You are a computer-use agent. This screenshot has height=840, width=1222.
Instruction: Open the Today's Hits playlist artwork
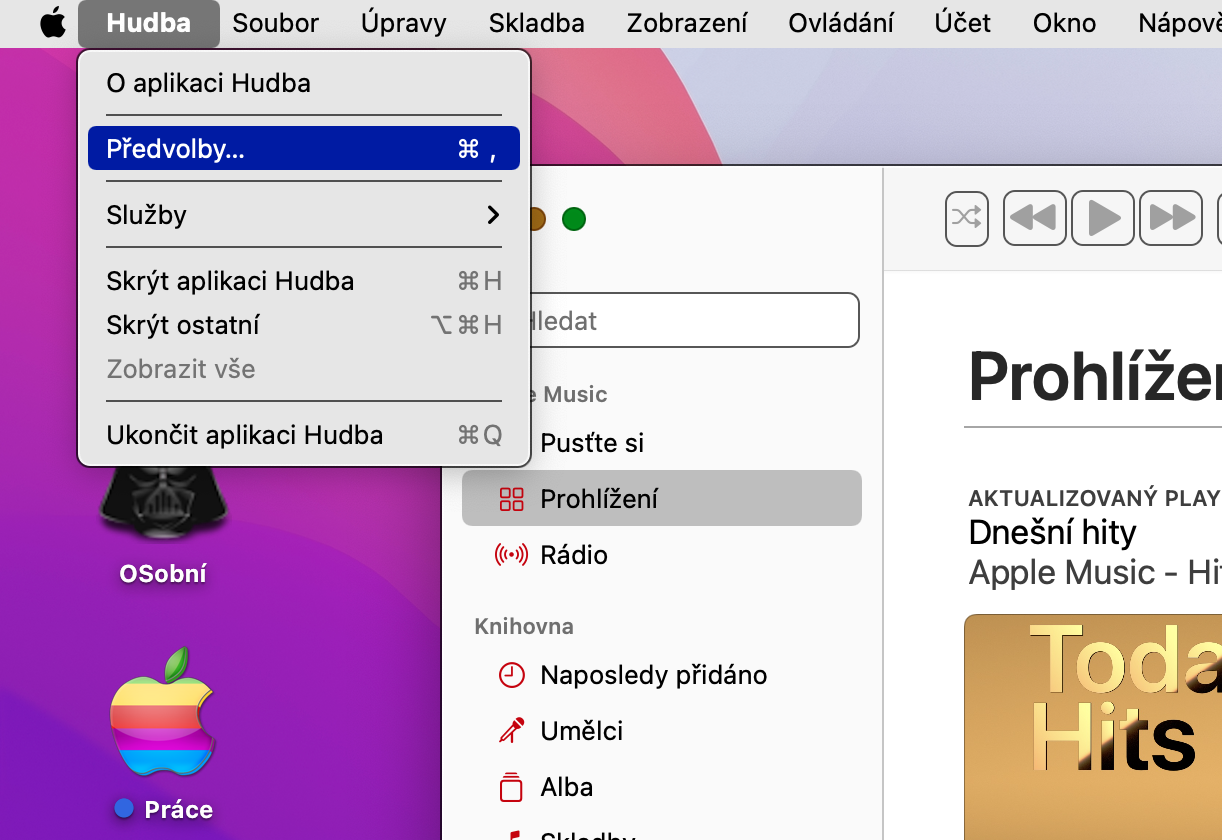pos(1093,727)
